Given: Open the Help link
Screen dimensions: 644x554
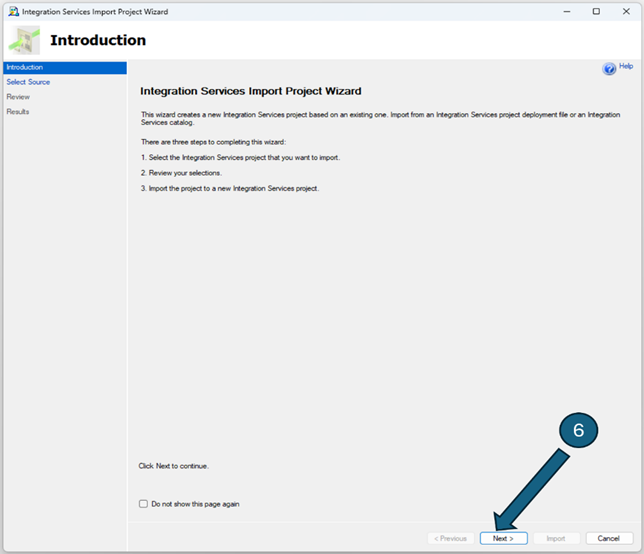Looking at the screenshot, I should tap(626, 66).
